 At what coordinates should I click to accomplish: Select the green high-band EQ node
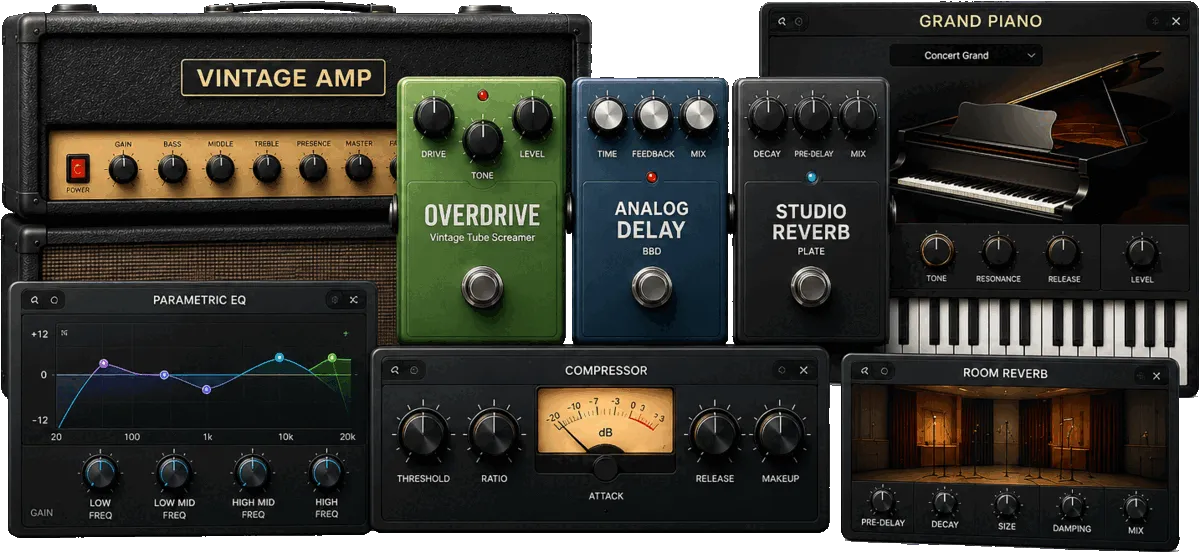tap(332, 357)
